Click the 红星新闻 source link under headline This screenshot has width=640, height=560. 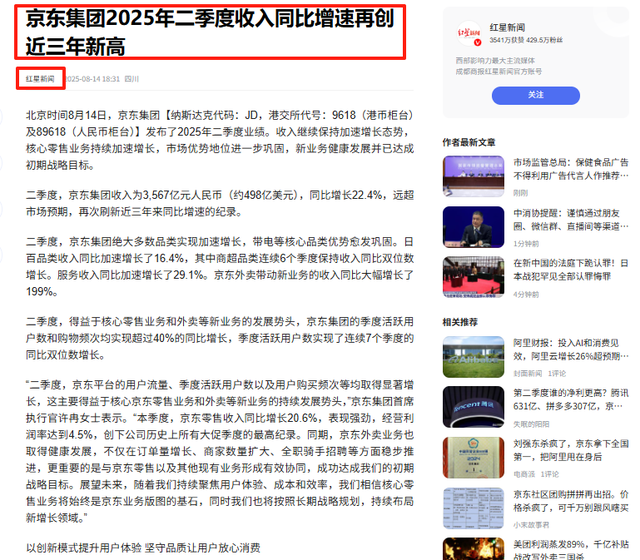coord(40,79)
